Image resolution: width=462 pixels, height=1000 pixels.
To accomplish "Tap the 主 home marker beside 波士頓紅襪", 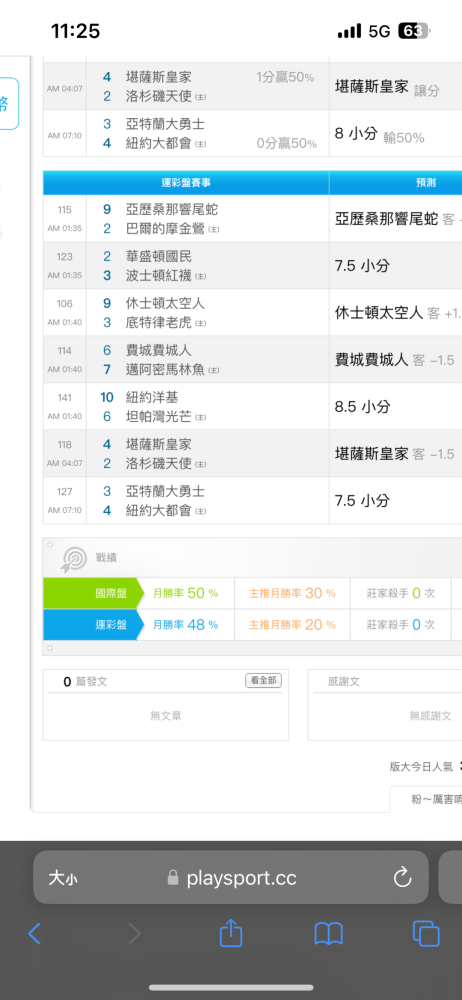I will [201, 276].
